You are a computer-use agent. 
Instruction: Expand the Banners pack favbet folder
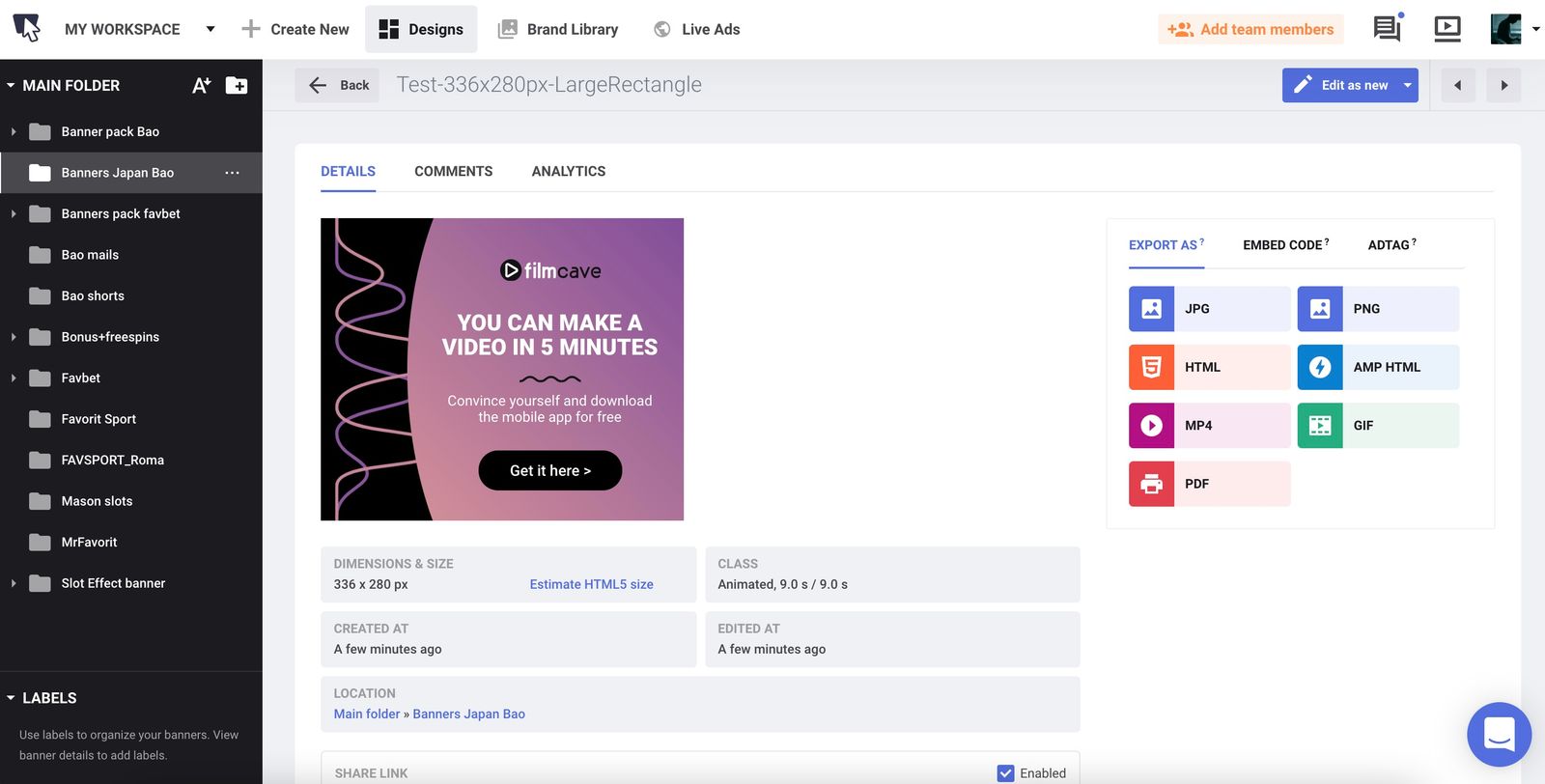click(14, 213)
